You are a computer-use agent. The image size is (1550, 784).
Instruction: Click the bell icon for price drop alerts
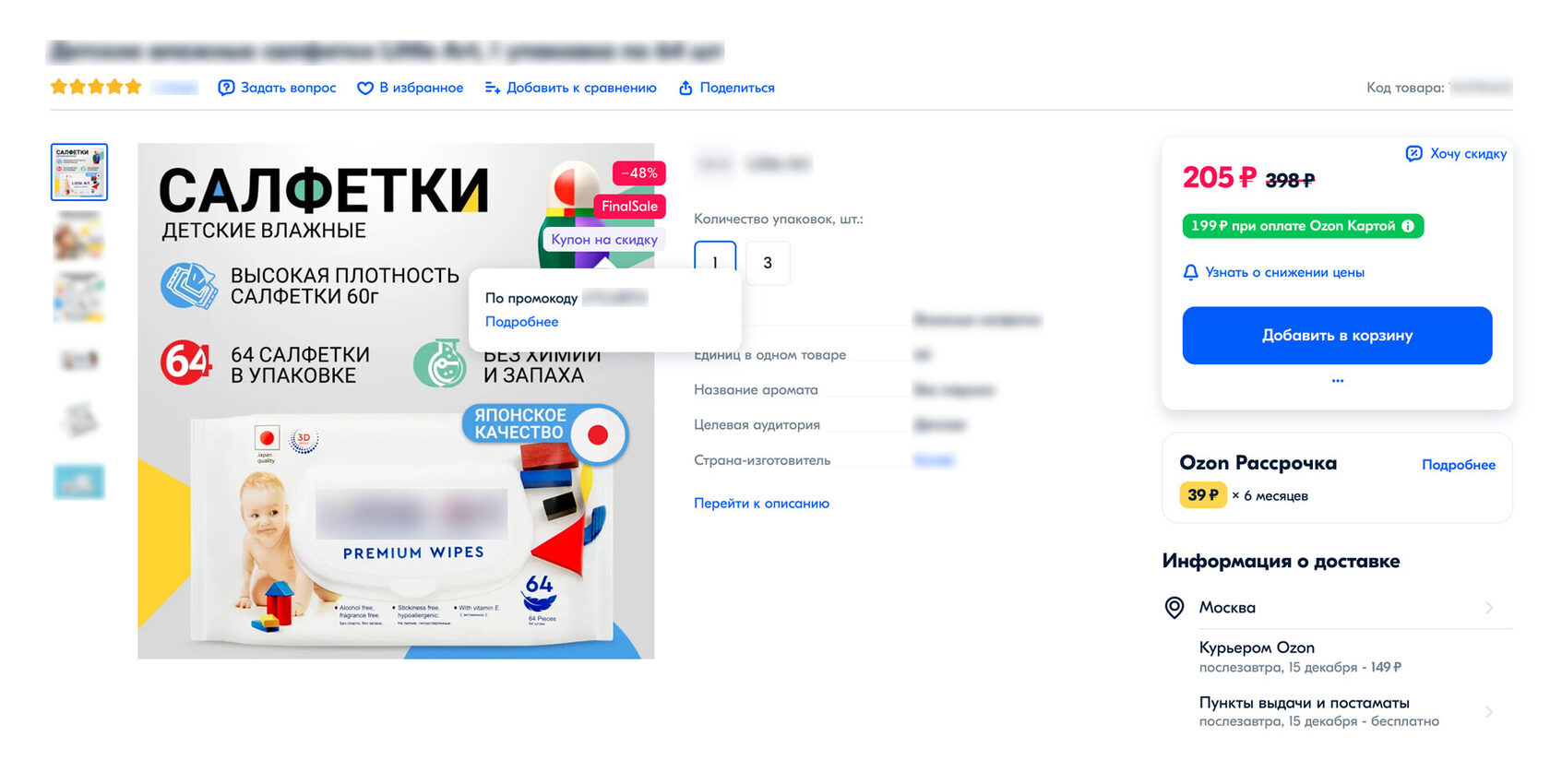[x=1191, y=272]
